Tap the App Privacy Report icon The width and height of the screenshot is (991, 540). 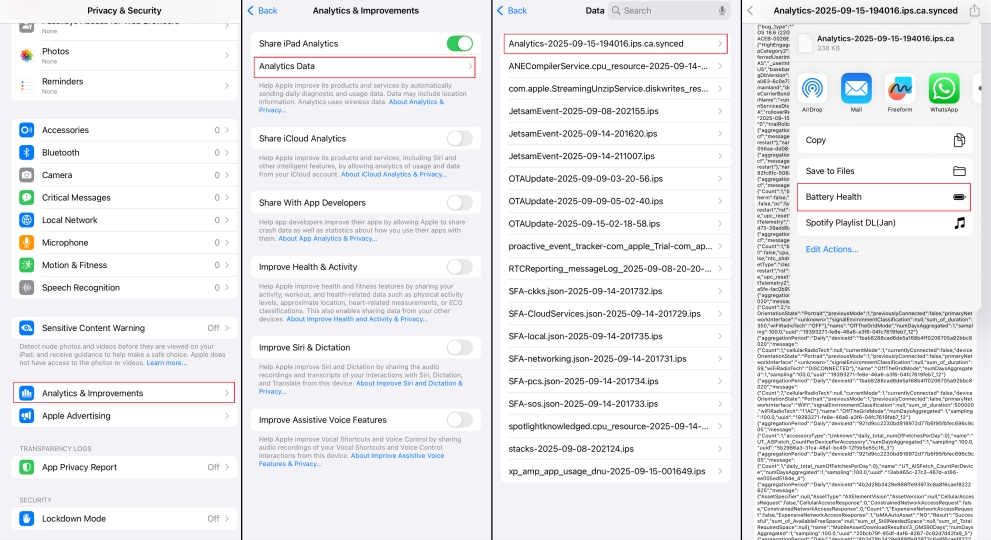[27, 467]
